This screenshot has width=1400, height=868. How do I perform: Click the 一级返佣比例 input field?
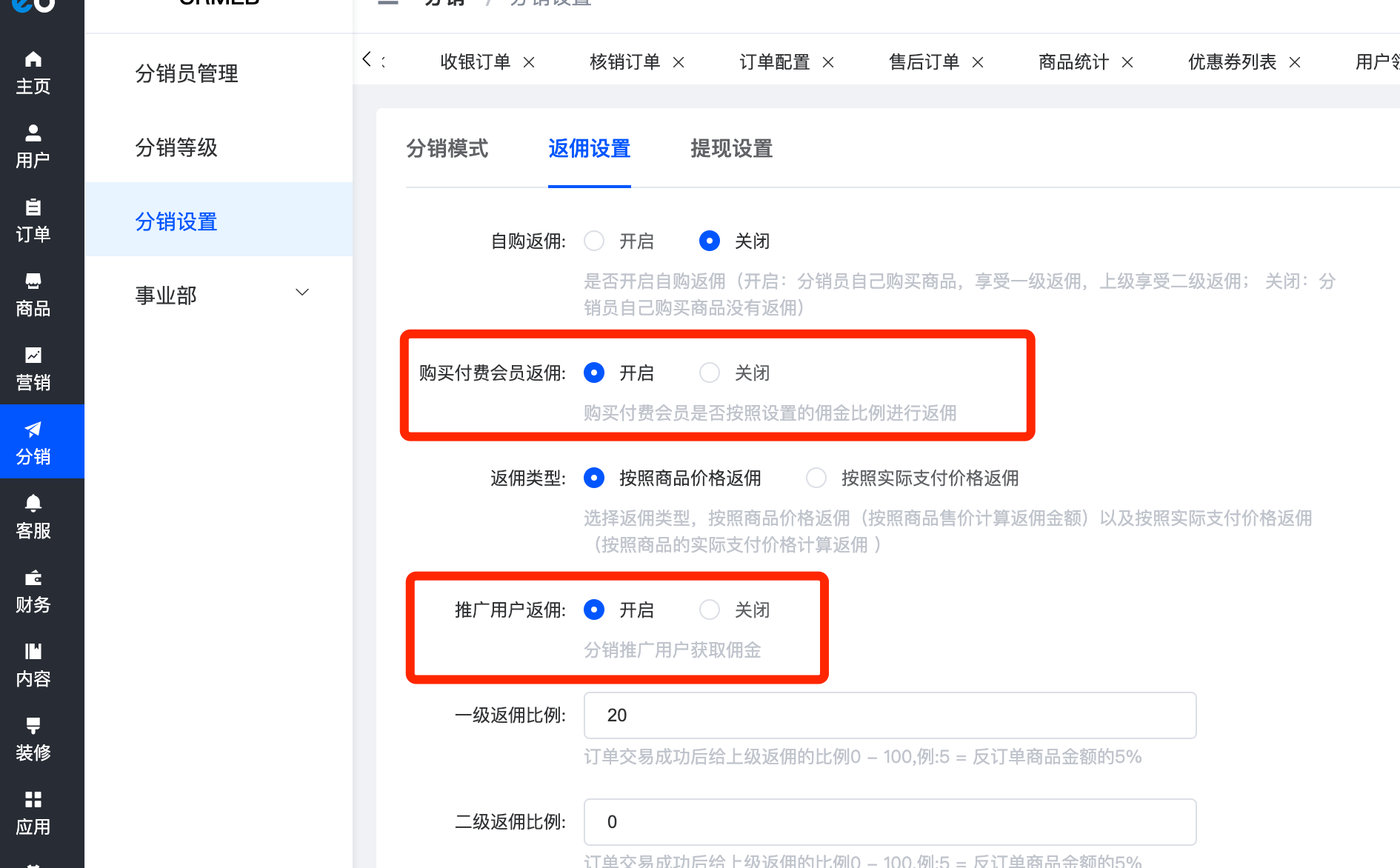click(x=890, y=715)
